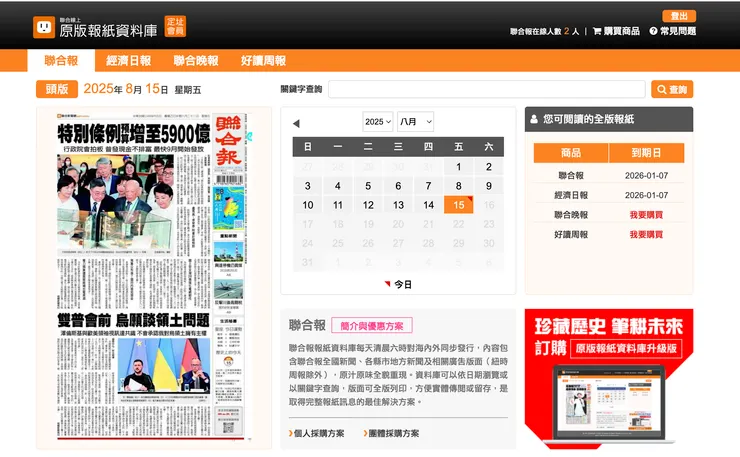Select calendar date 3

click(x=308, y=186)
